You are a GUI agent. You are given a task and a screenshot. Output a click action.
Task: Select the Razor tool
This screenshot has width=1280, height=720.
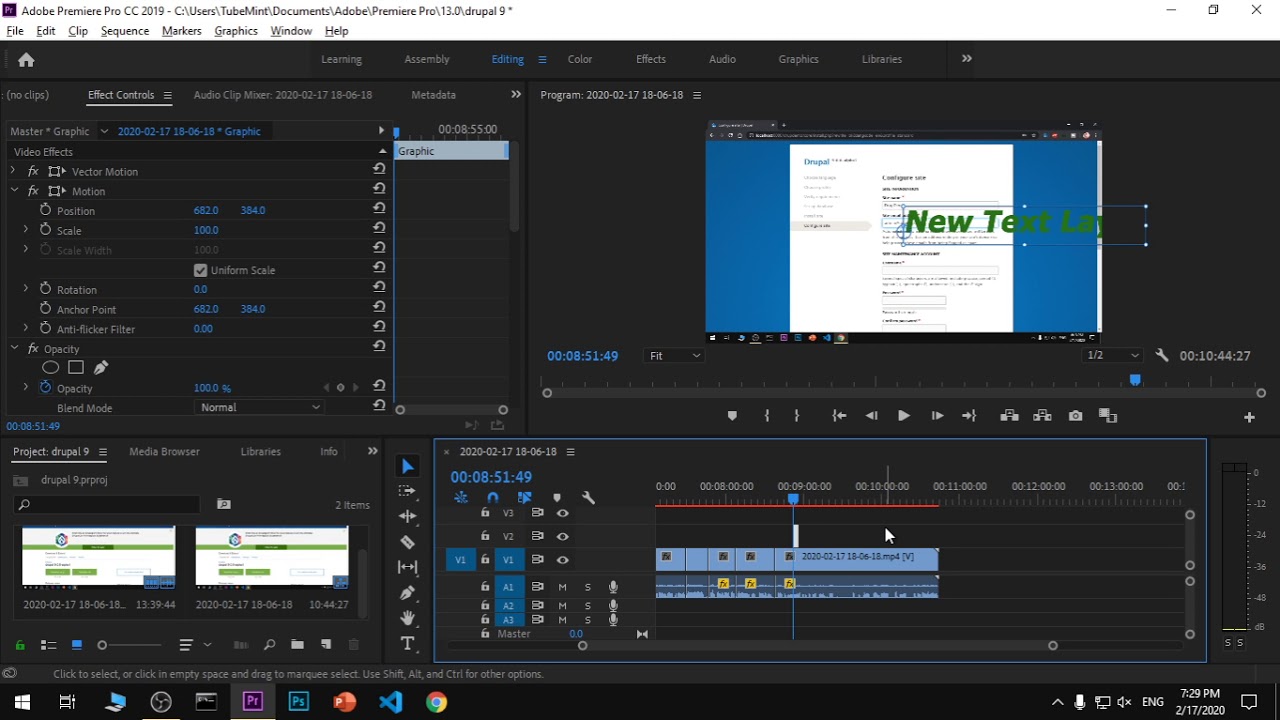click(407, 542)
